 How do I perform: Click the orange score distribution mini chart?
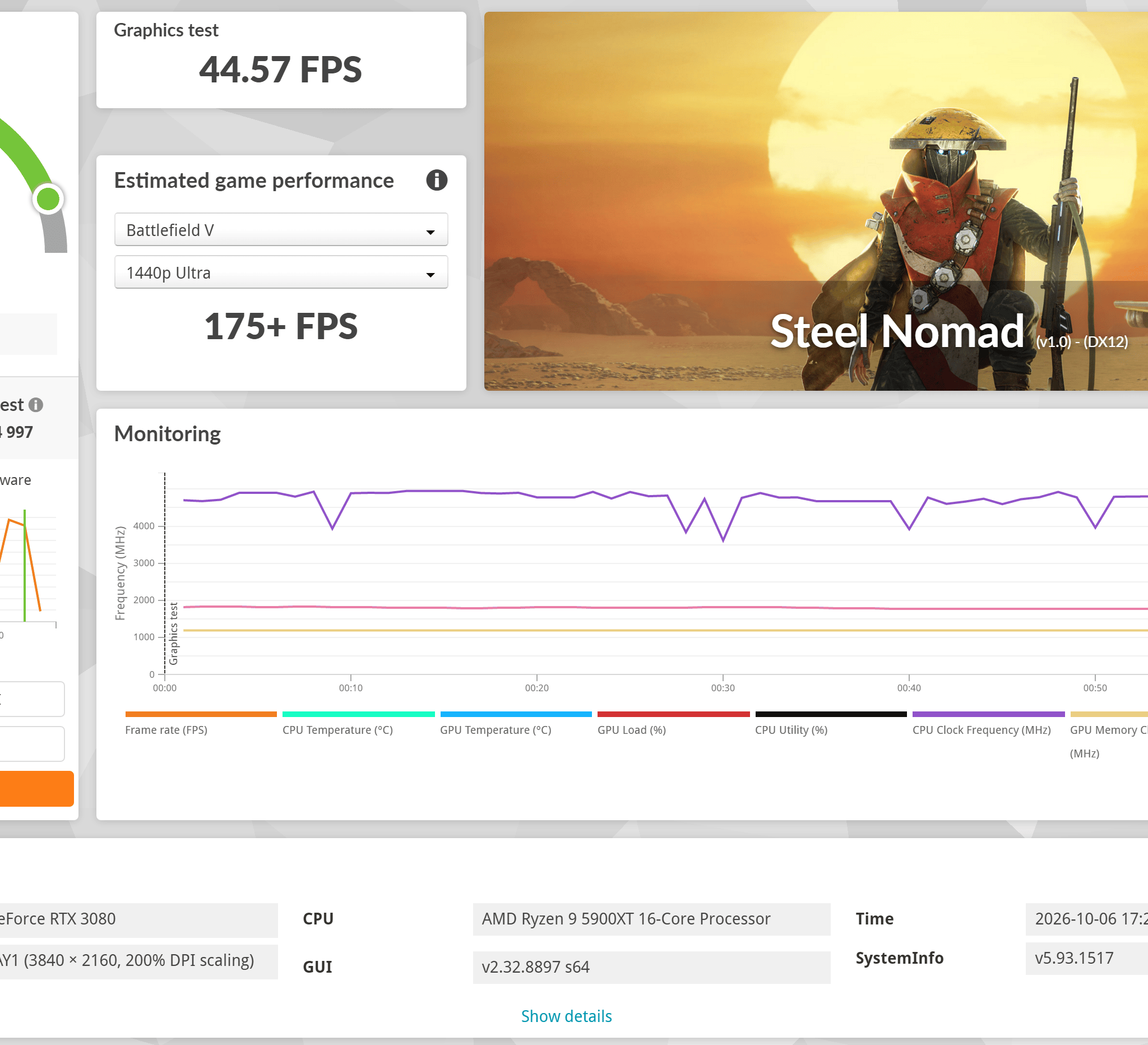pos(28,567)
